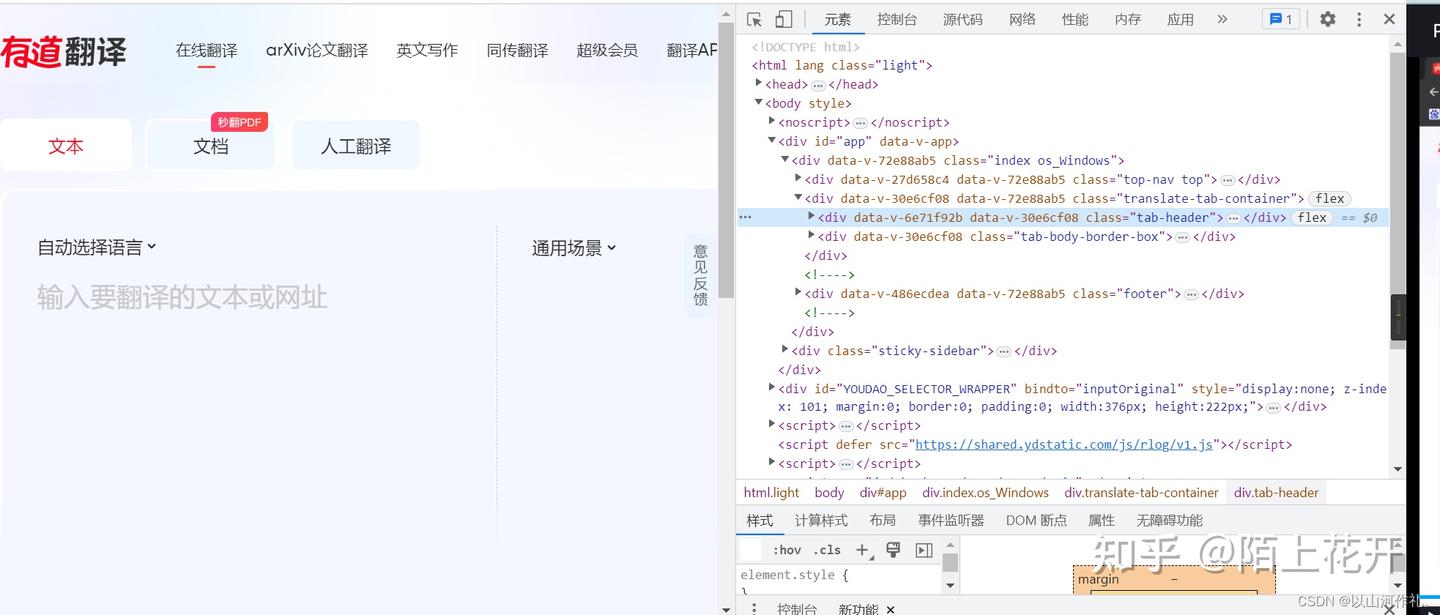Viewport: 1440px width, 615px height.
Task: Open the DOM 断点 subtab
Action: pos(1036,520)
